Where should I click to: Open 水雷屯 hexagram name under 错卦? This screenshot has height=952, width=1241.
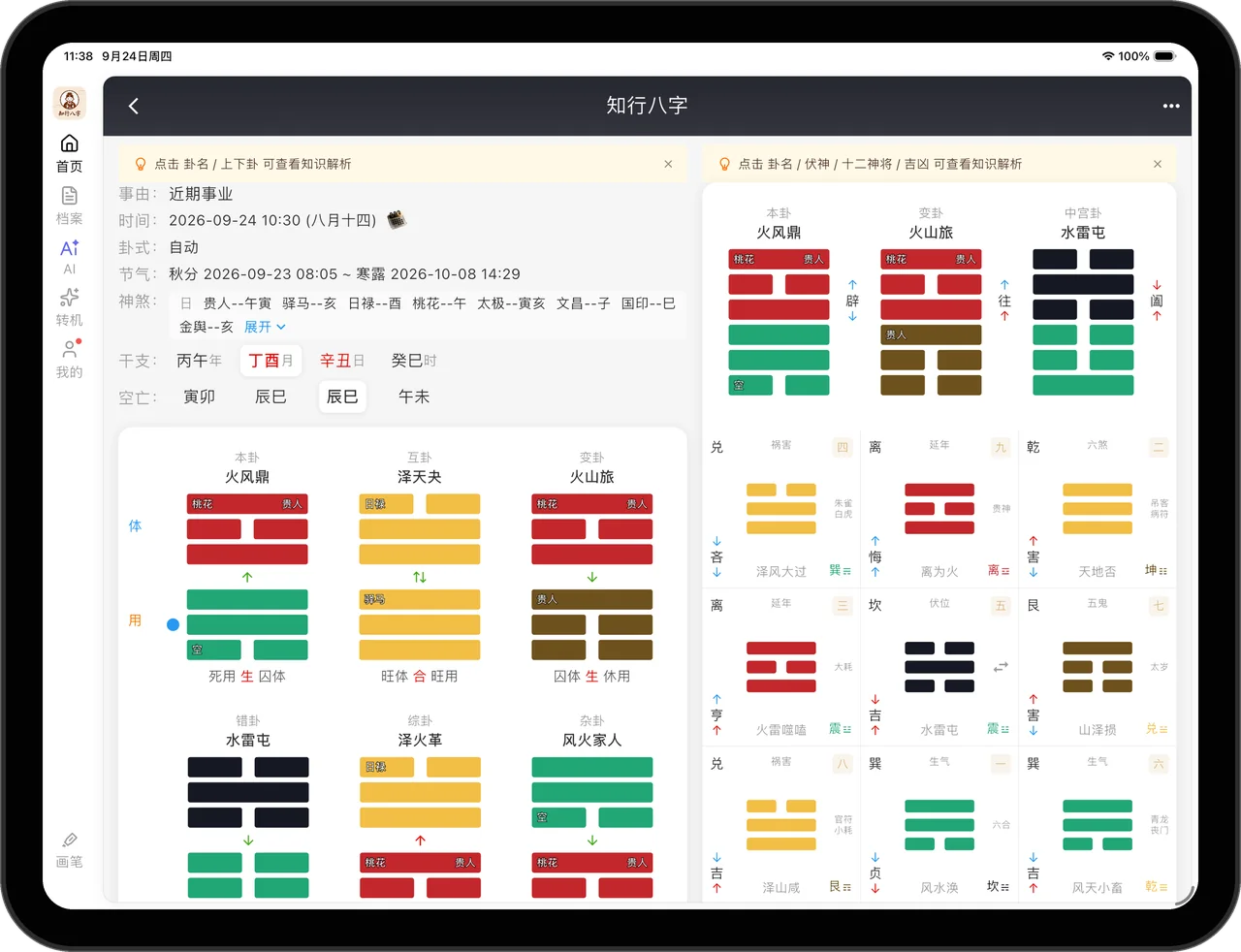[x=247, y=740]
